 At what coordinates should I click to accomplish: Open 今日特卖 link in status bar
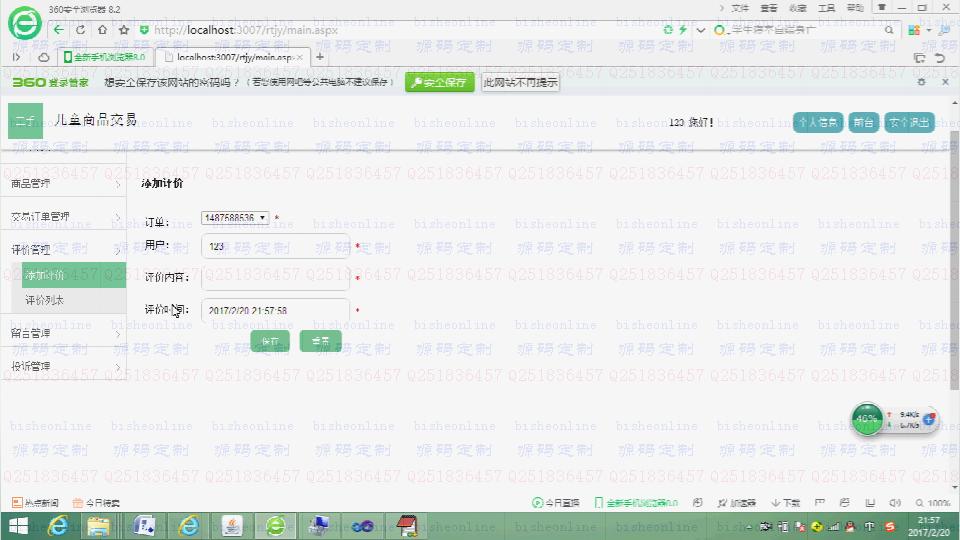(96, 503)
